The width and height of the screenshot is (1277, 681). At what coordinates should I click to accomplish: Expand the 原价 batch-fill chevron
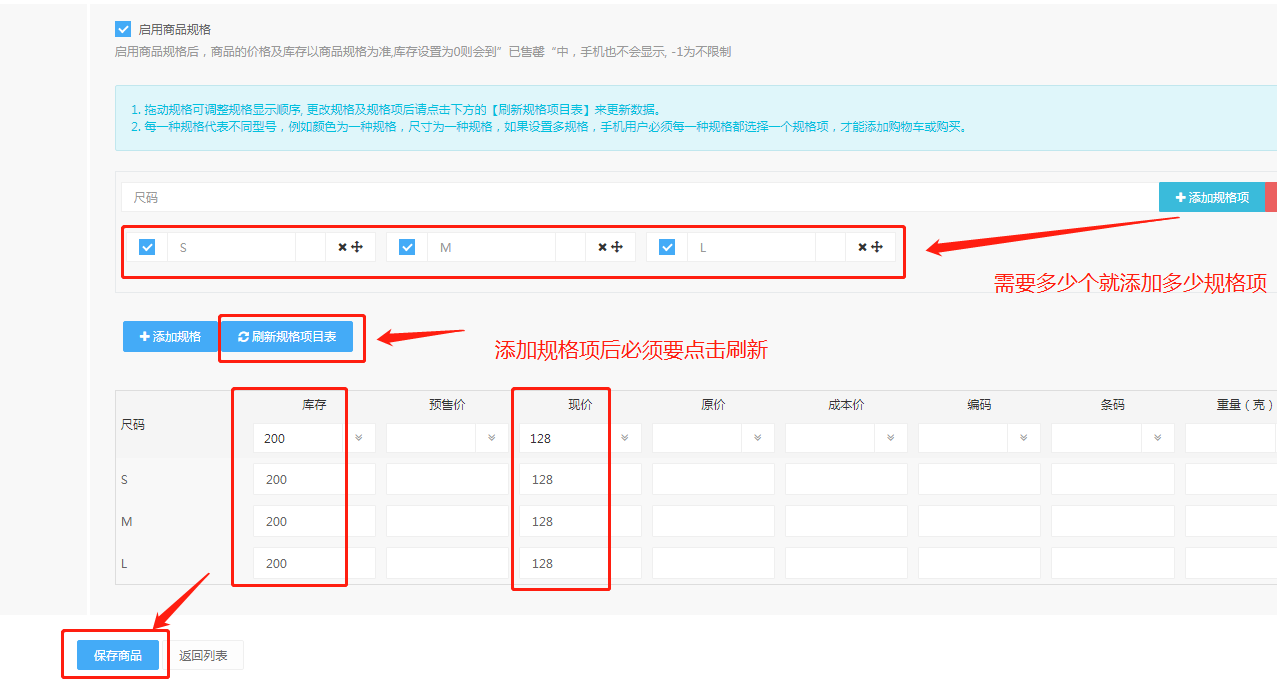coord(758,438)
